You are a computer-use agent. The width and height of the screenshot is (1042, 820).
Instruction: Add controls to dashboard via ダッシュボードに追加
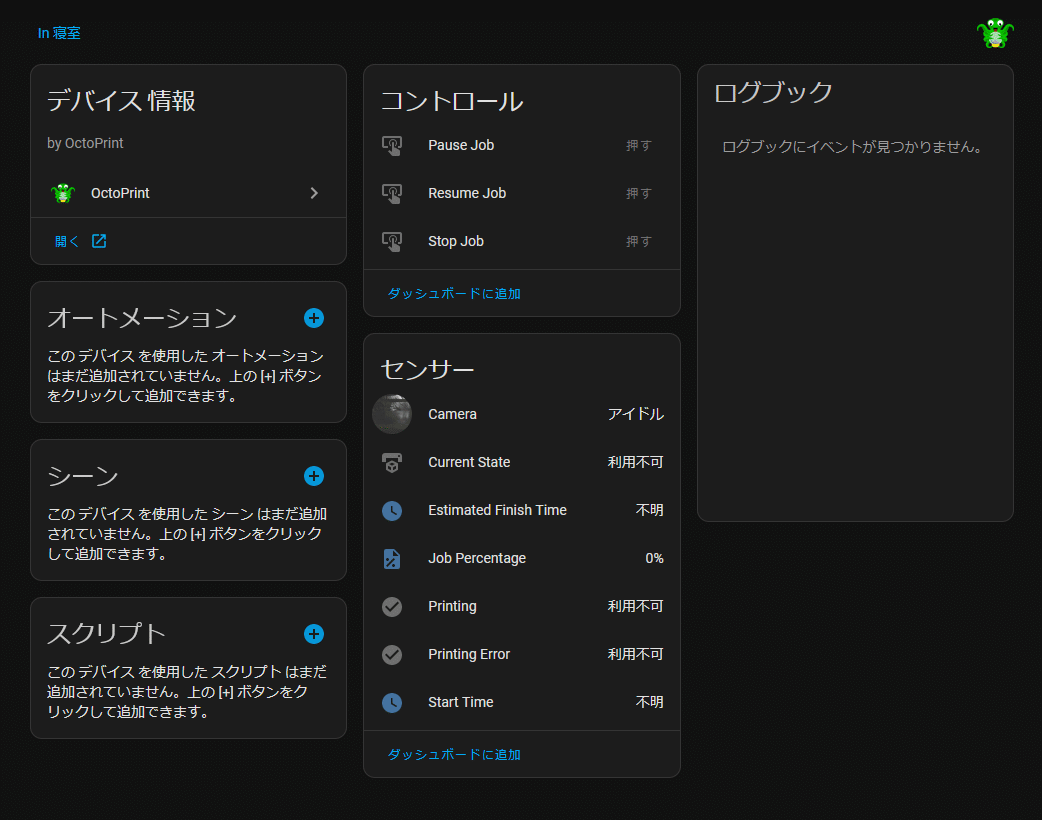454,294
